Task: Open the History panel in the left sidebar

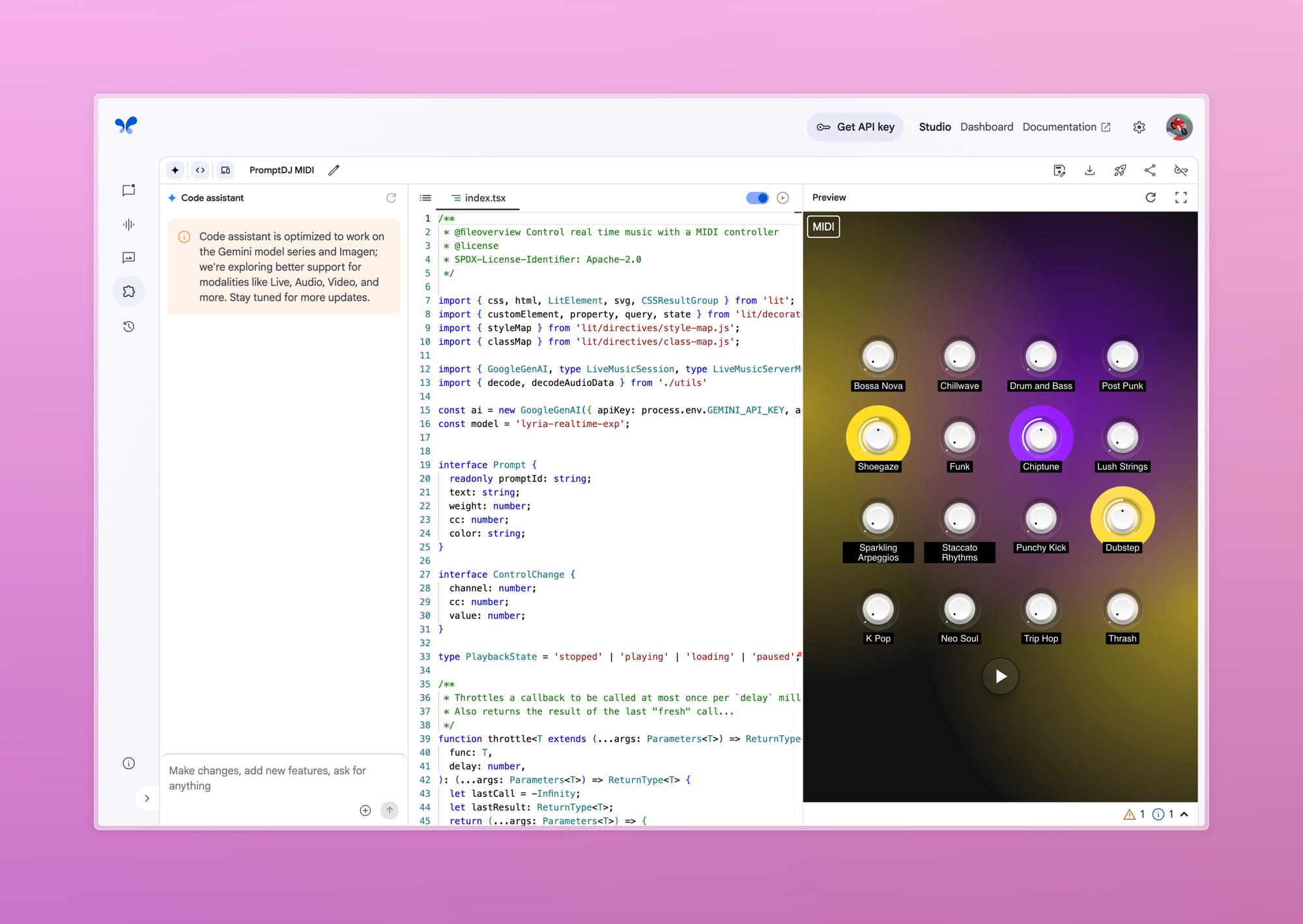Action: tap(128, 326)
